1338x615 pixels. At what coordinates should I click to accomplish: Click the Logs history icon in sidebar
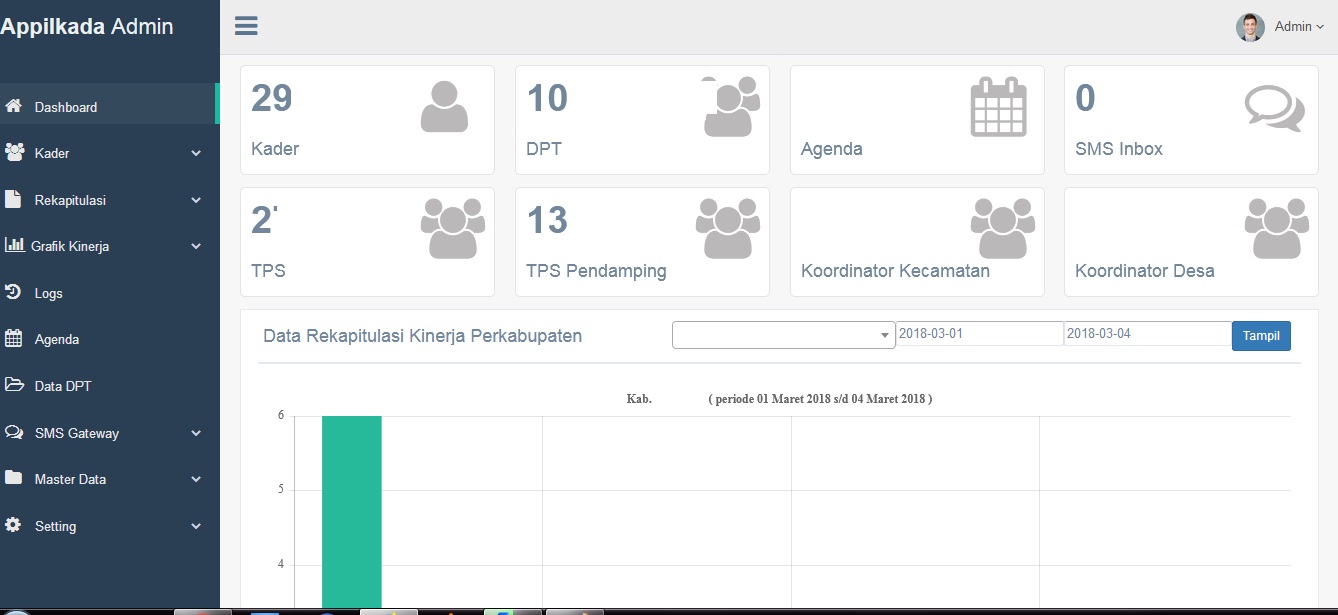[14, 293]
